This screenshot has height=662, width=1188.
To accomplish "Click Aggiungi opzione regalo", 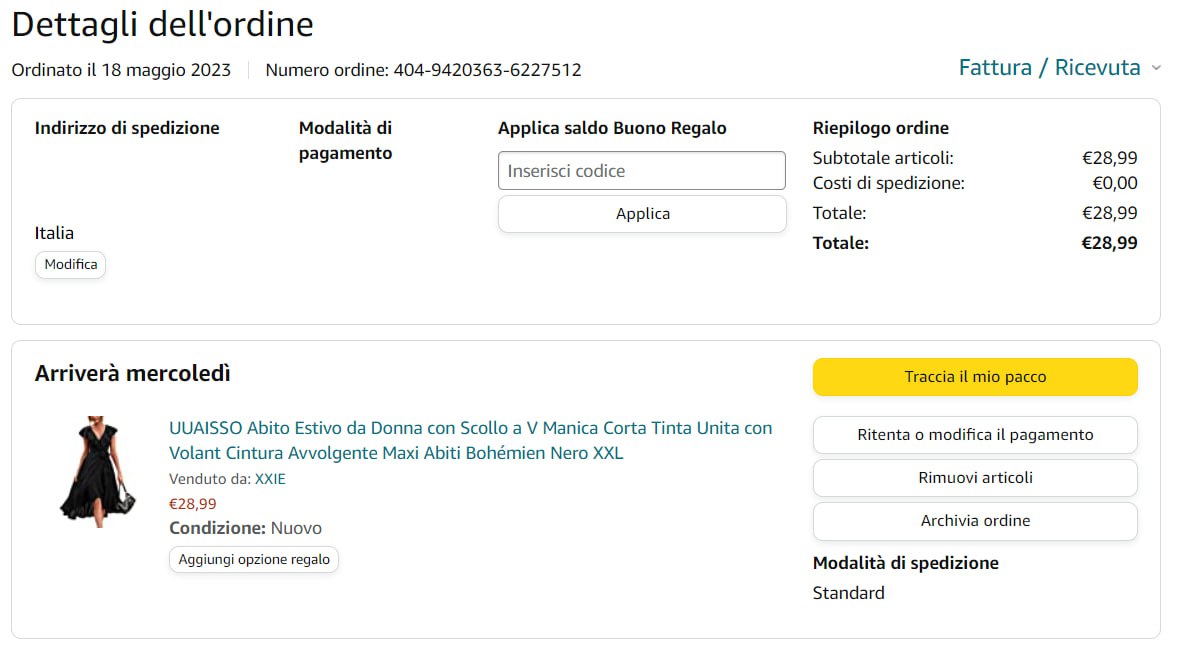I will point(254,559).
